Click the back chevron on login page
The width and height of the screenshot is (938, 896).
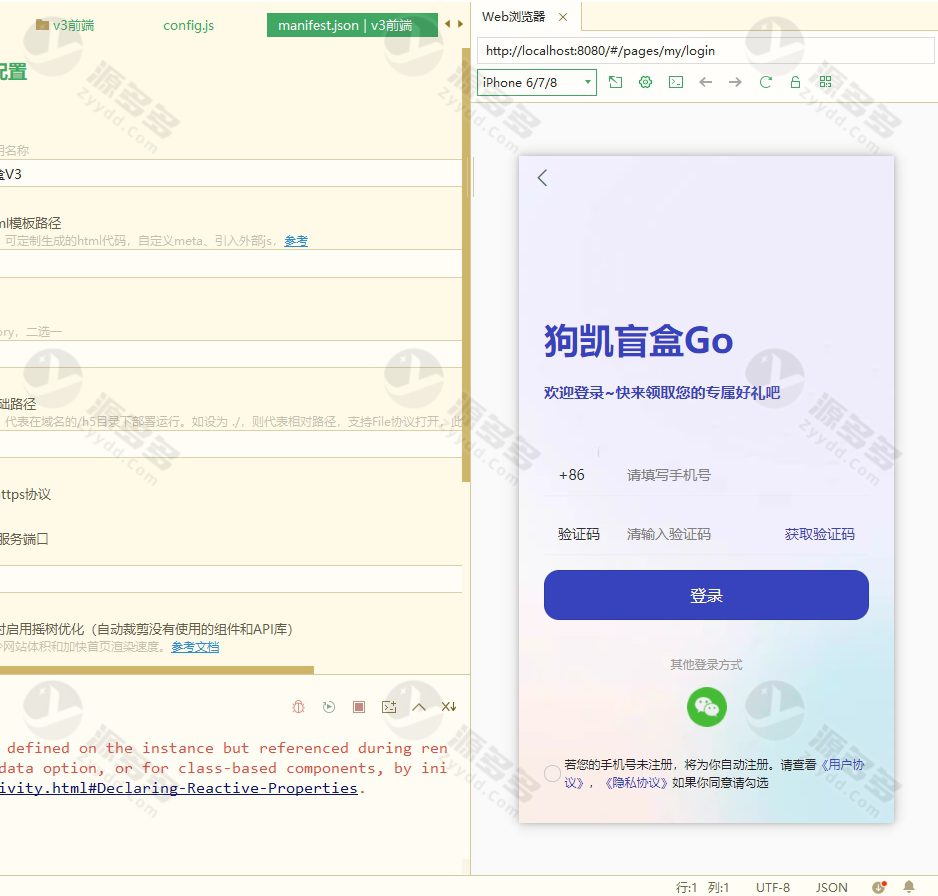543,178
